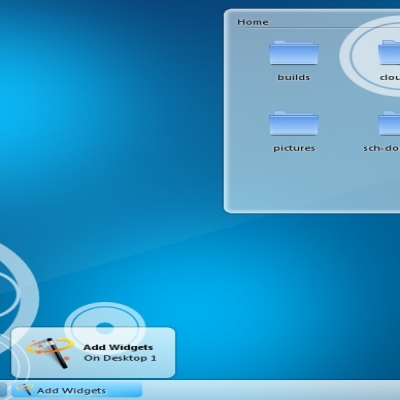Open the builds folder icon
This screenshot has height=400, width=400.
tap(294, 53)
